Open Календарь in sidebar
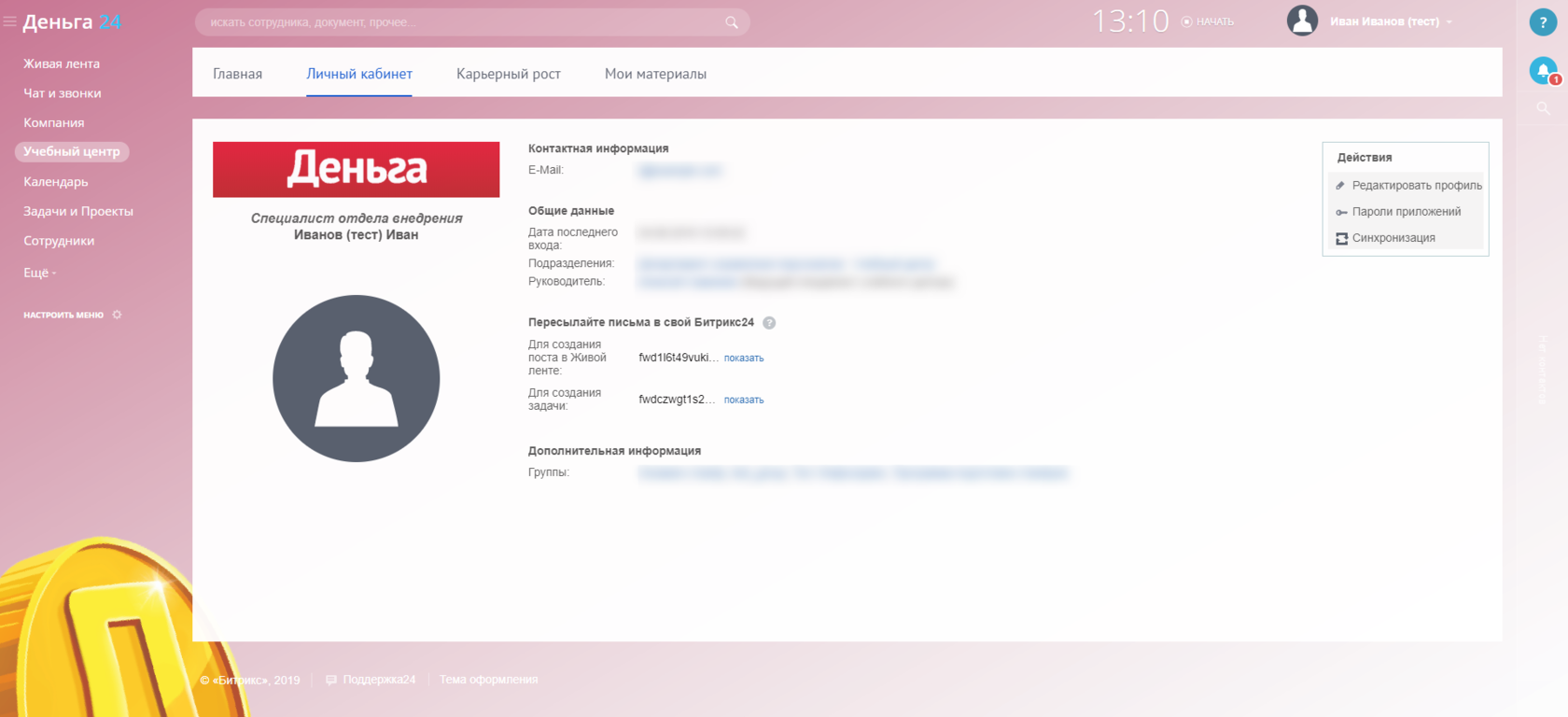Screen dimensions: 1568x717 click(56, 182)
